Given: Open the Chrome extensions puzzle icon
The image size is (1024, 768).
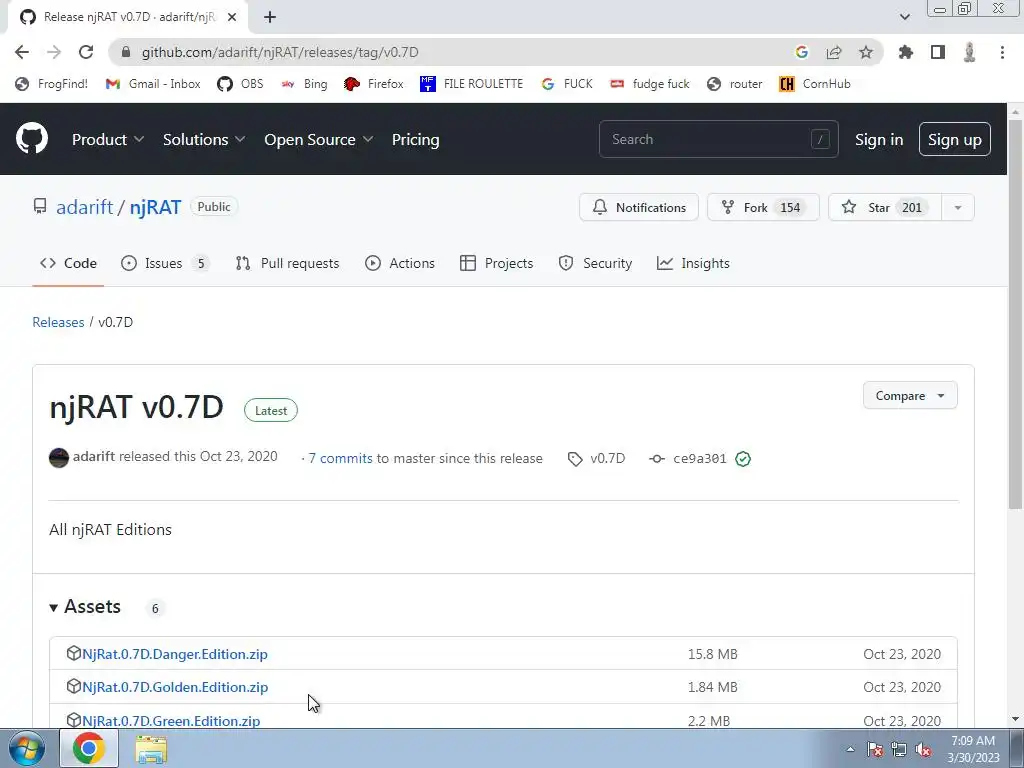Looking at the screenshot, I should [x=906, y=52].
